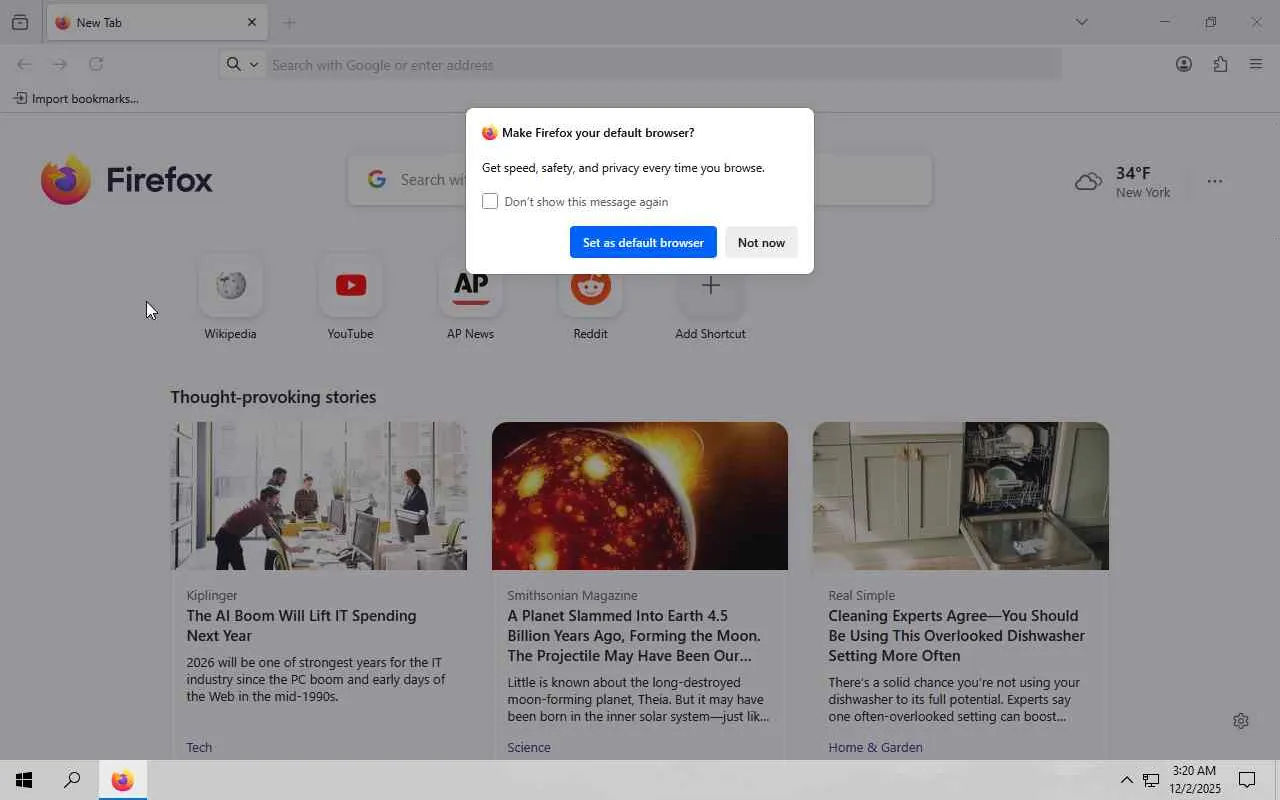
Task: Open the Firefox account icon
Action: click(x=1184, y=64)
